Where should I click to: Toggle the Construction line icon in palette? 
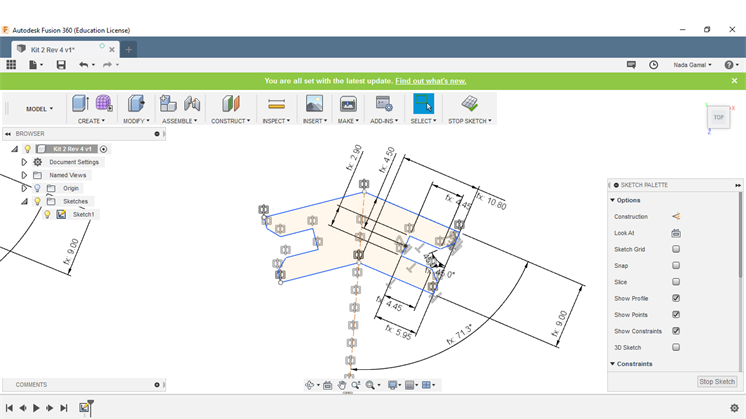[676, 216]
